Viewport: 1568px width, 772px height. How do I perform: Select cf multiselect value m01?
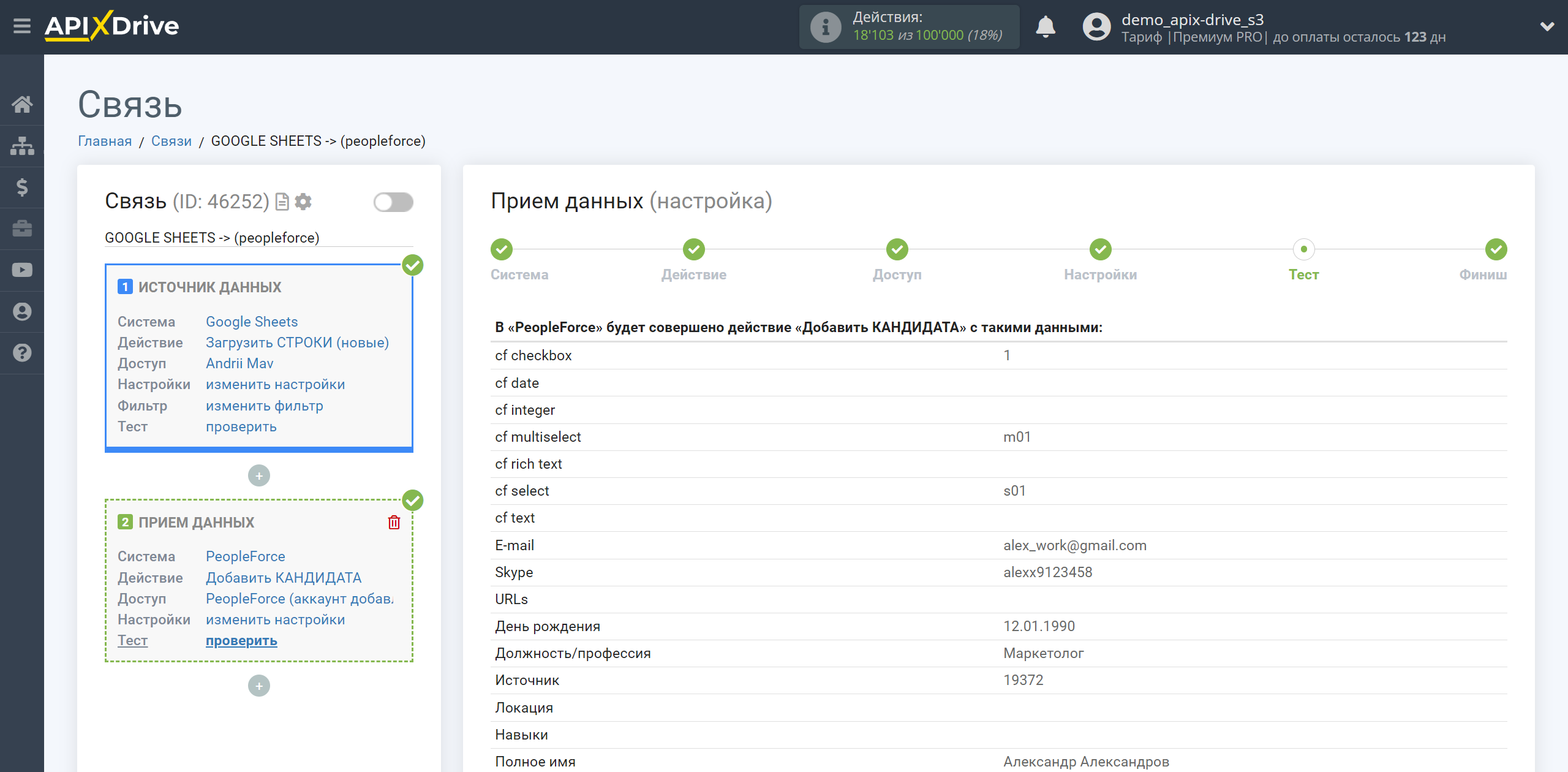click(x=1017, y=437)
